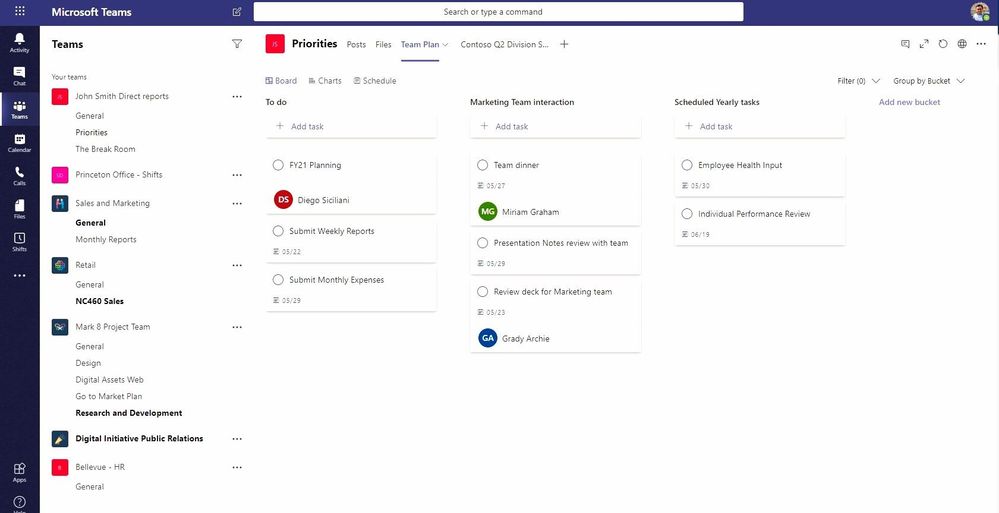Open NC460 Sales channel

(99, 301)
